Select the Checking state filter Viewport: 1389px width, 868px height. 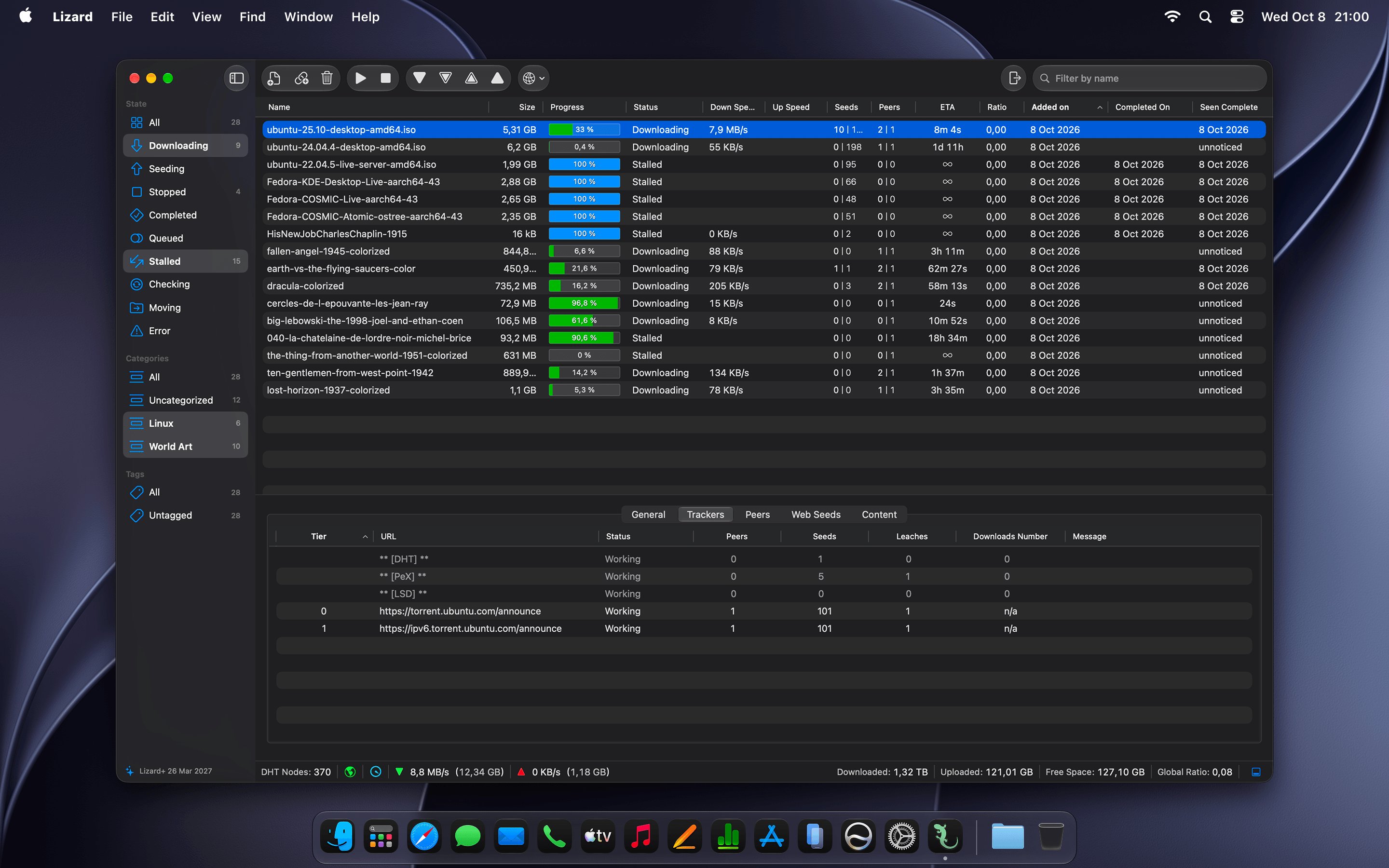coord(185,284)
